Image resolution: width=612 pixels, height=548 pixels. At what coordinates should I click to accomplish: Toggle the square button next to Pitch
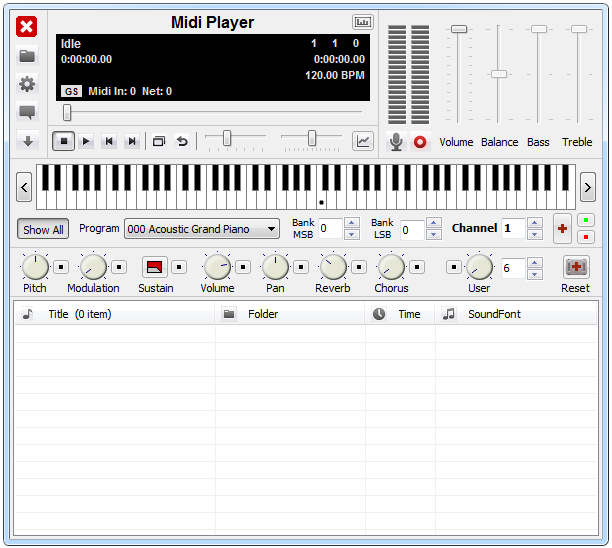(61, 267)
